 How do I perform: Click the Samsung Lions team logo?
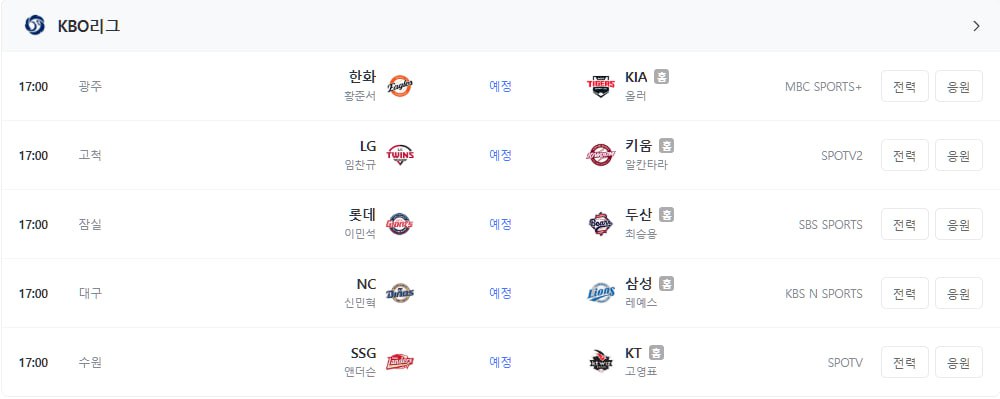click(x=600, y=293)
